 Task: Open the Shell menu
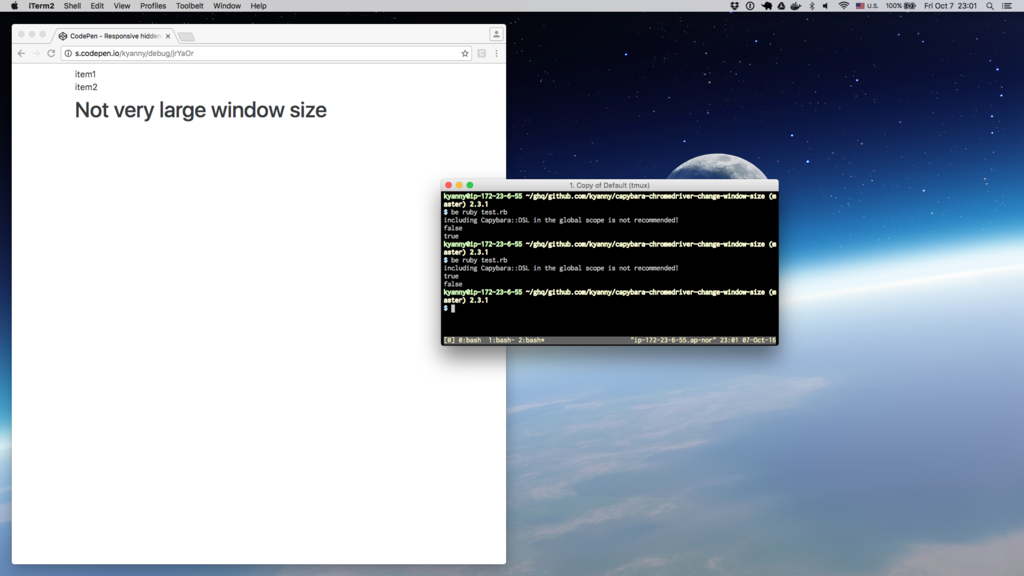coord(72,6)
